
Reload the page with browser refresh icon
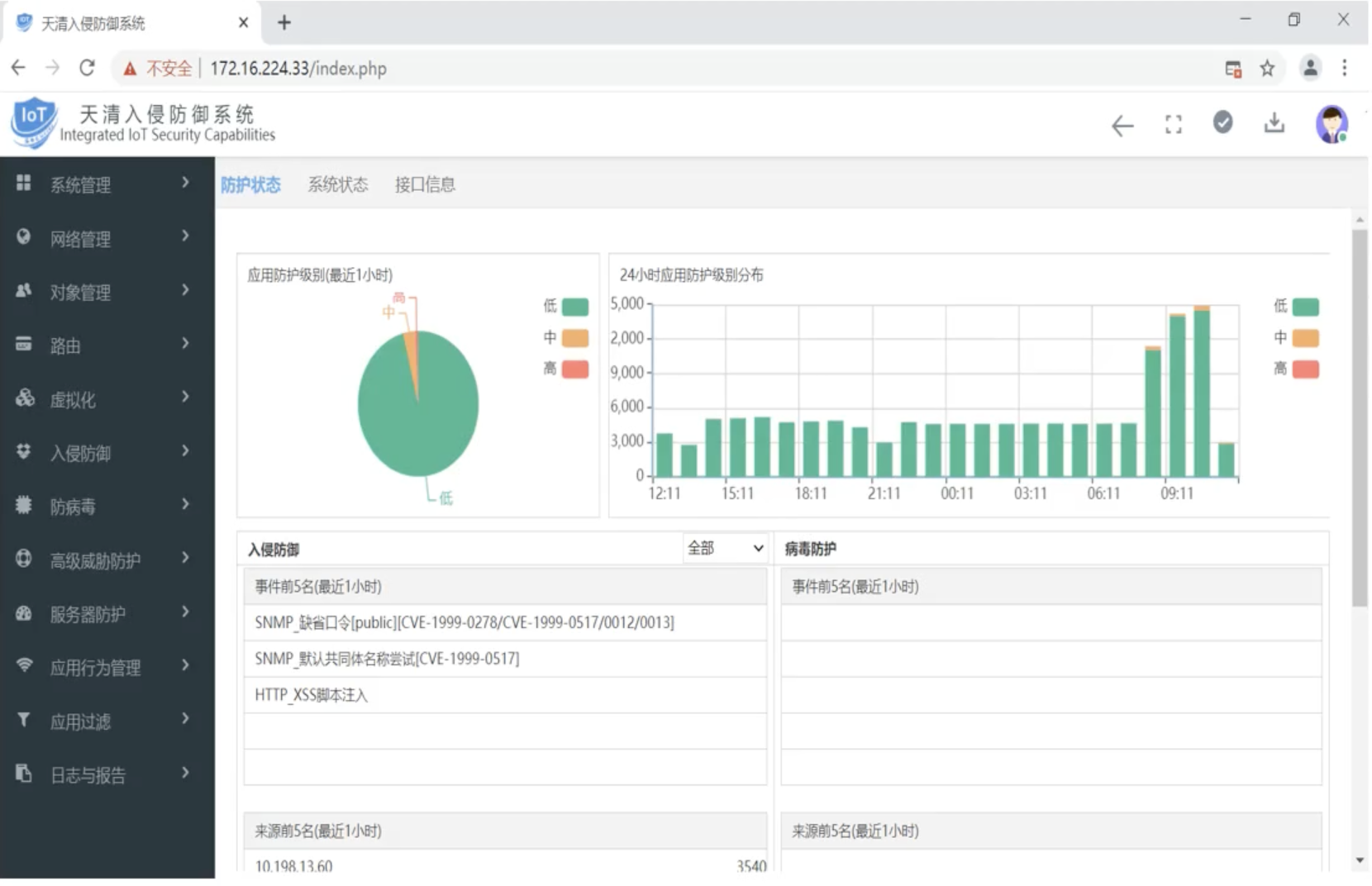(x=87, y=68)
